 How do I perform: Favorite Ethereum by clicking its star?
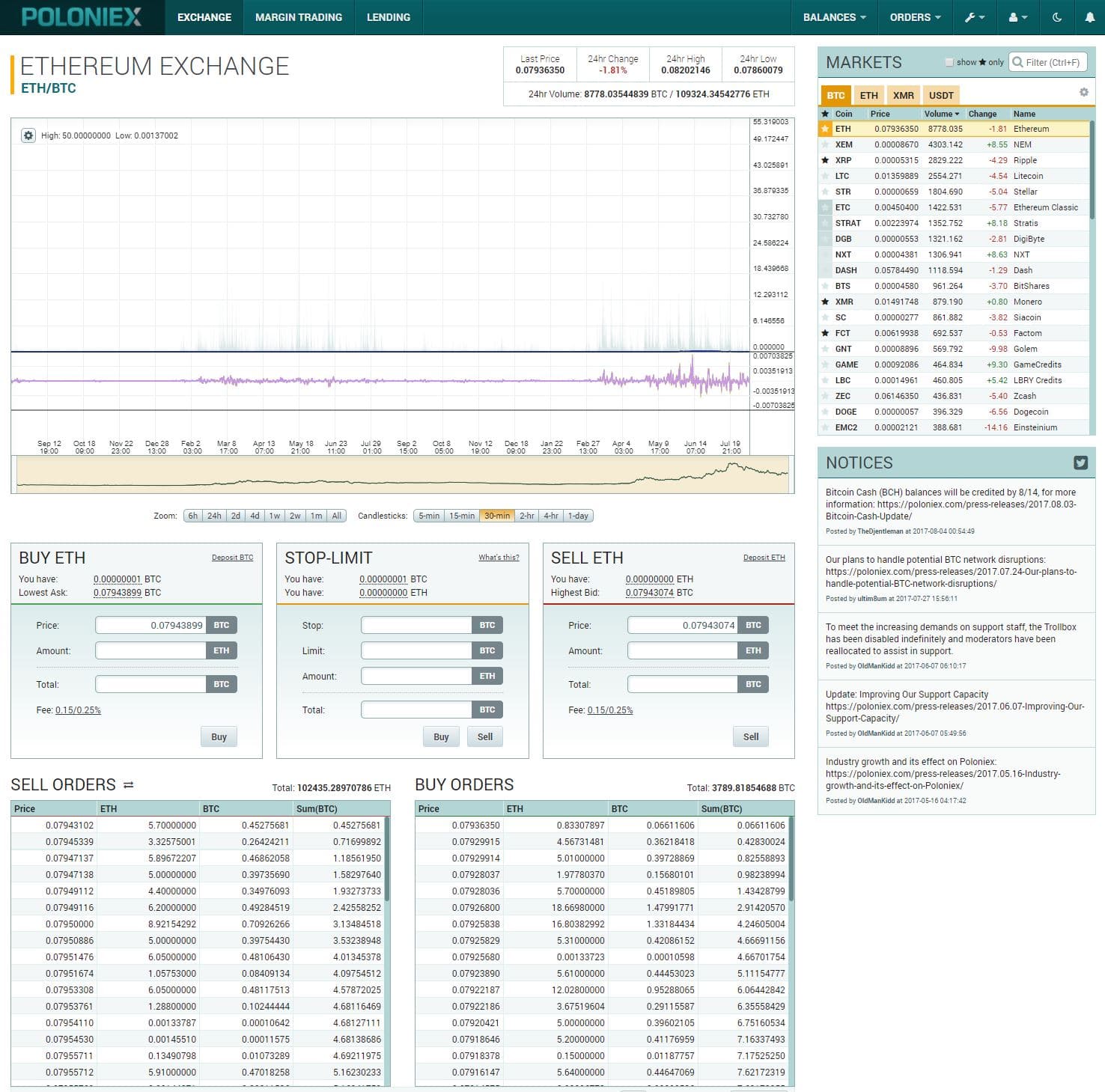click(x=827, y=129)
